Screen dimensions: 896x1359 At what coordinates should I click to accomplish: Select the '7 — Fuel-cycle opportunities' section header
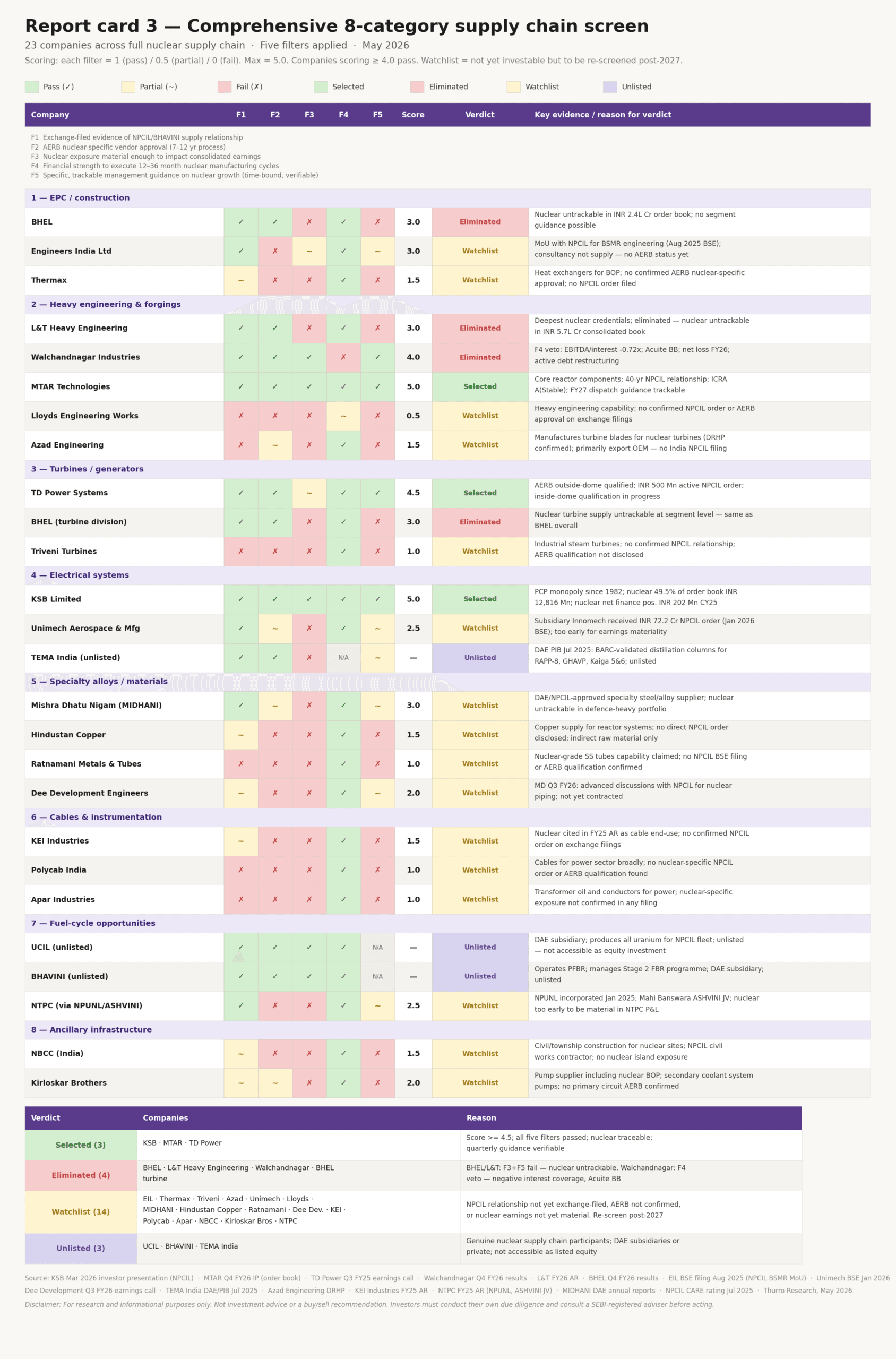click(447, 924)
